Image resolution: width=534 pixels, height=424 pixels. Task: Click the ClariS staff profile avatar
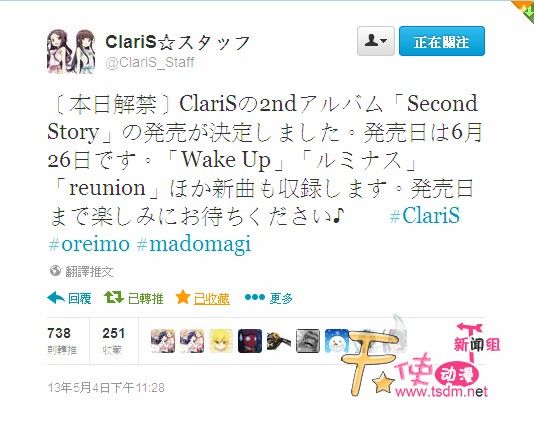click(71, 51)
